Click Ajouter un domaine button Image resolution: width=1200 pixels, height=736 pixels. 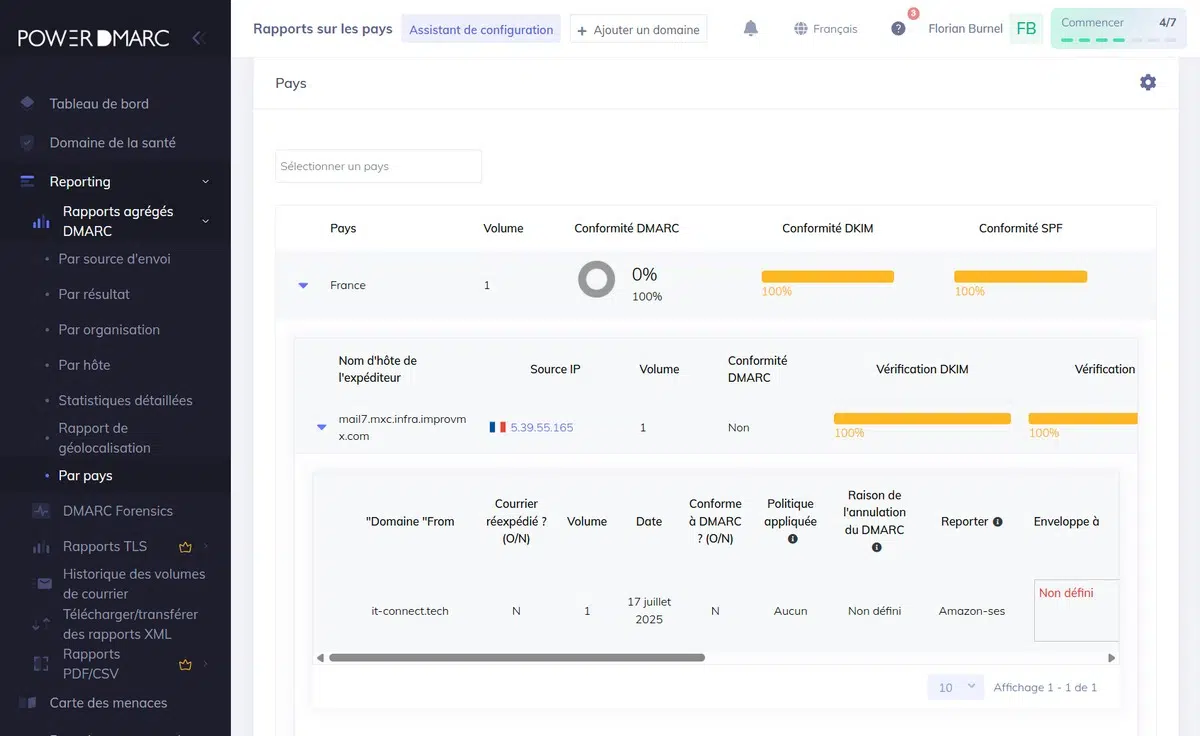coord(638,29)
